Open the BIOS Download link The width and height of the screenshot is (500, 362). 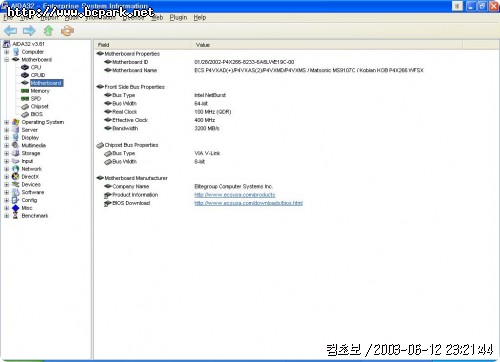pos(248,203)
